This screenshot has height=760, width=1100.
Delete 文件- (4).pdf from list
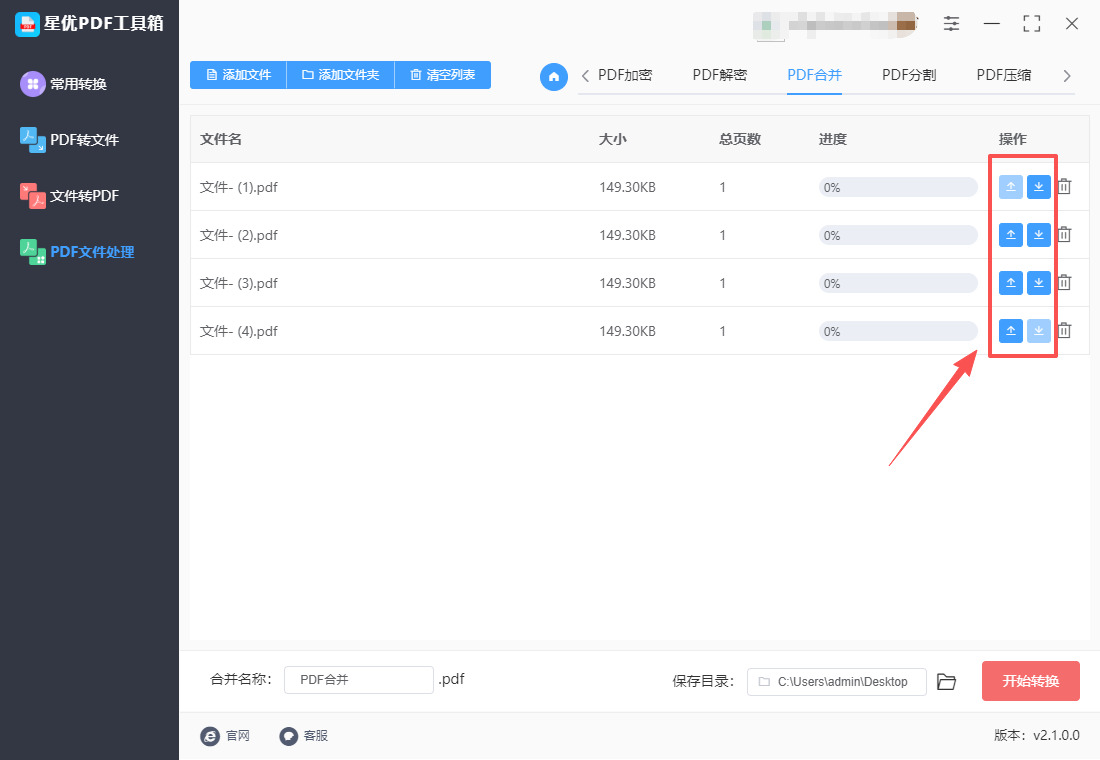1064,330
